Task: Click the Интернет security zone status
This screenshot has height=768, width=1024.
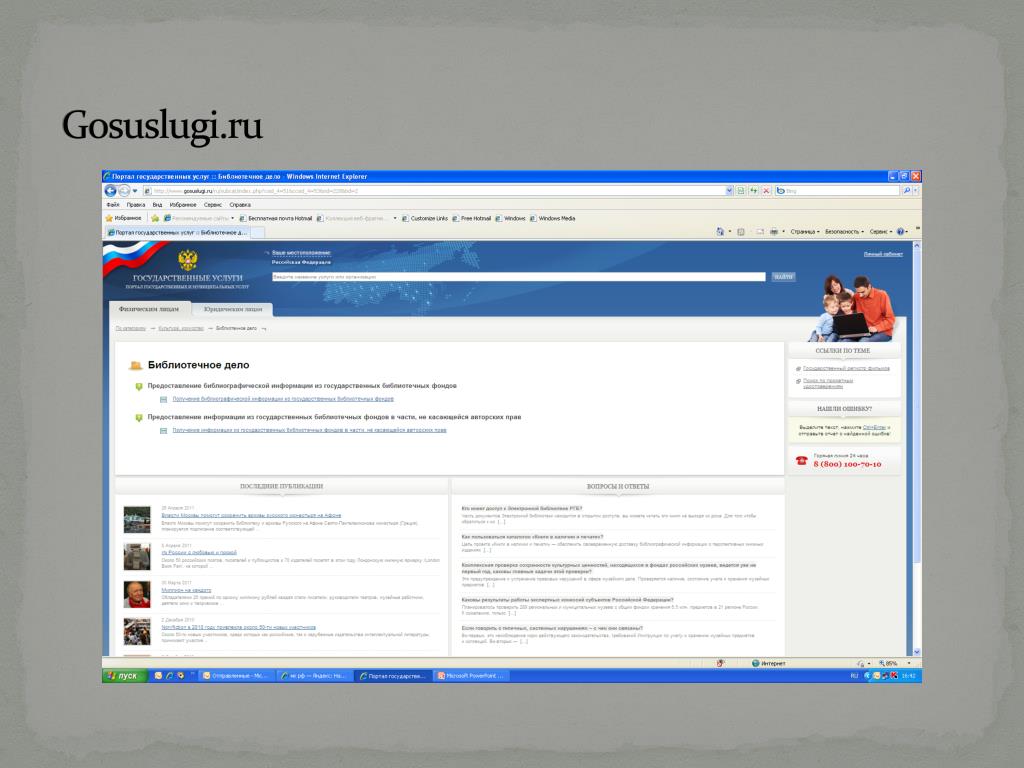Action: click(x=768, y=664)
